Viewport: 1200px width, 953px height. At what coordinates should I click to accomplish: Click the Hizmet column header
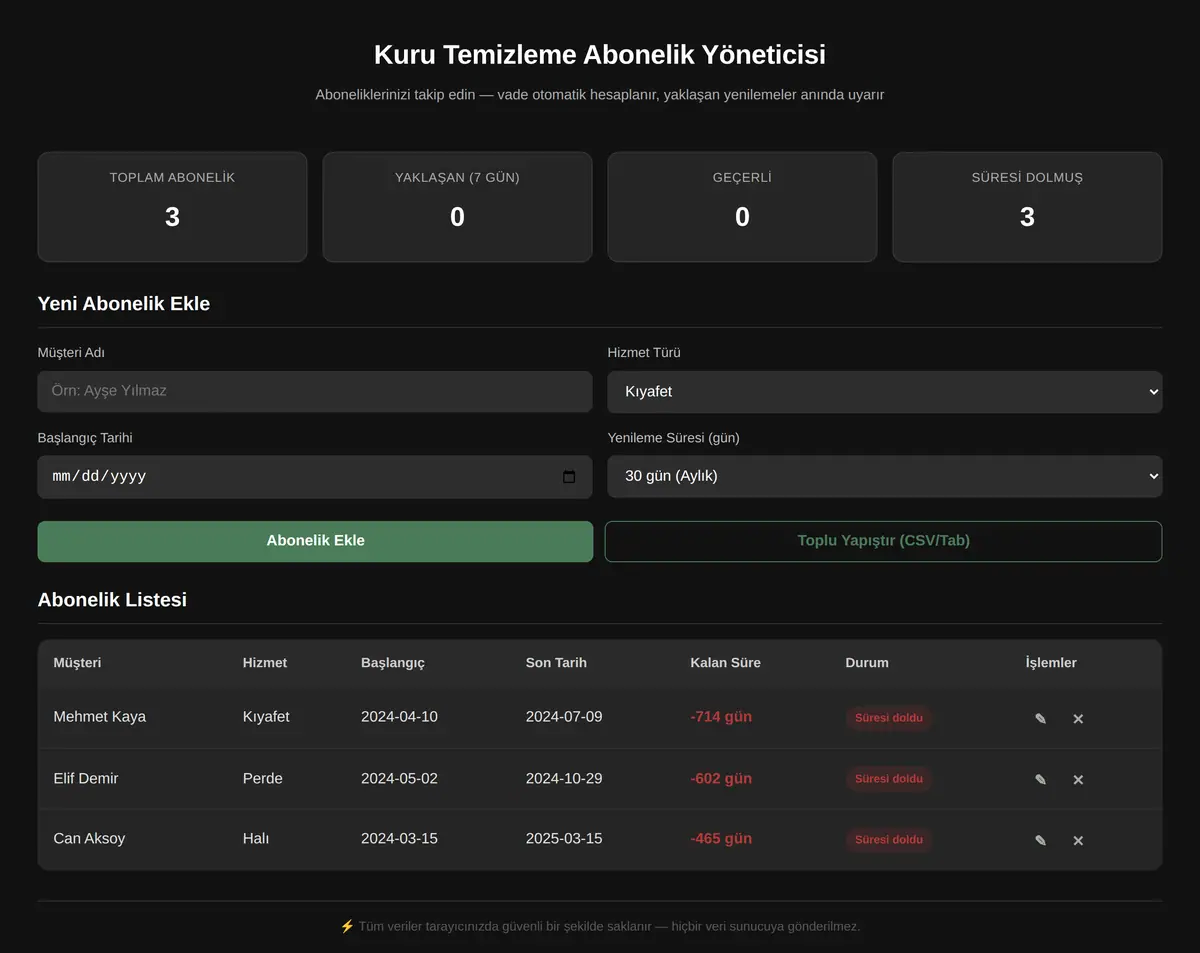coord(265,663)
